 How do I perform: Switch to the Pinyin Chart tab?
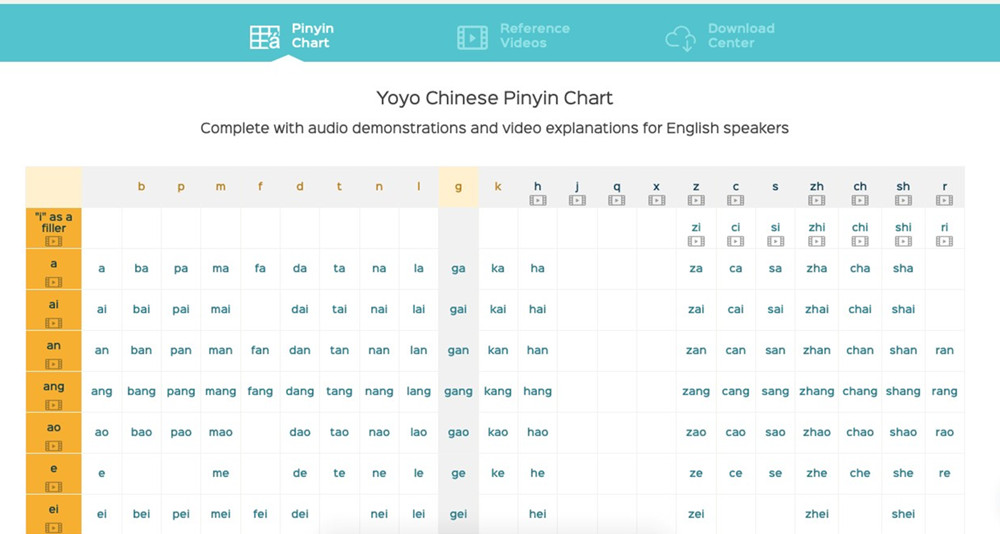[x=290, y=36]
